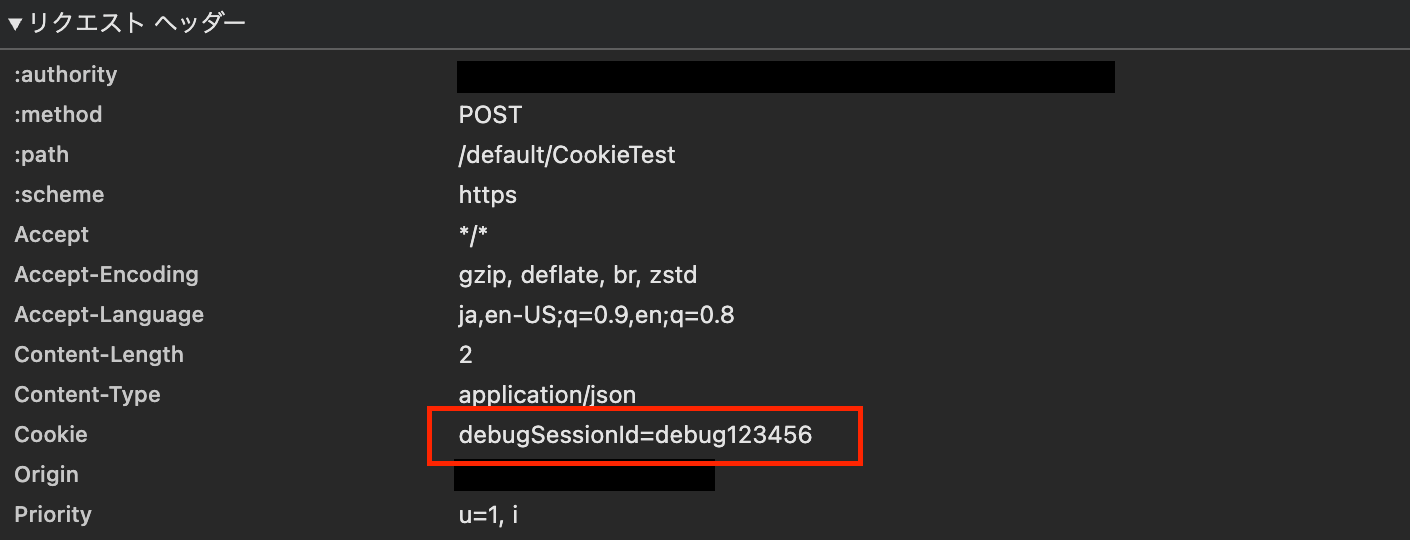Click the リクエスト ヘッダー section title

click(137, 23)
